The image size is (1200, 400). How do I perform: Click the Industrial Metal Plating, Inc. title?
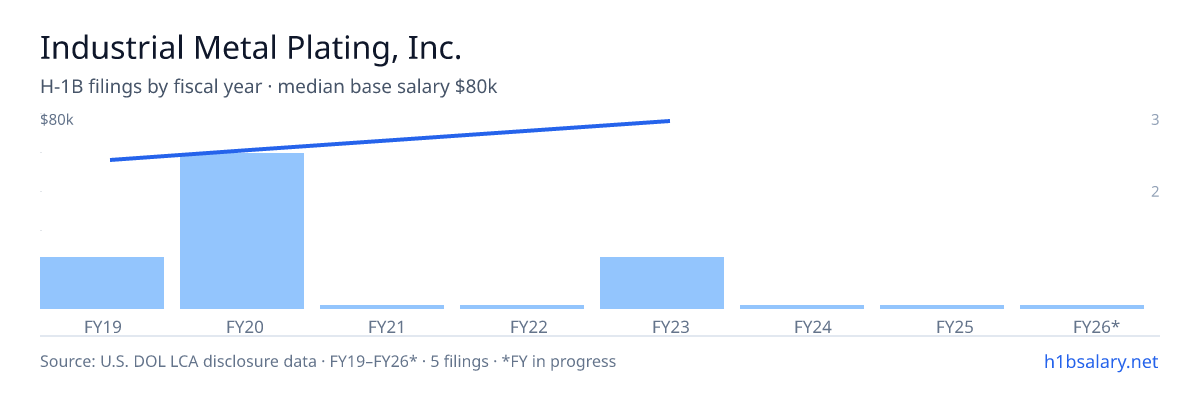(251, 48)
